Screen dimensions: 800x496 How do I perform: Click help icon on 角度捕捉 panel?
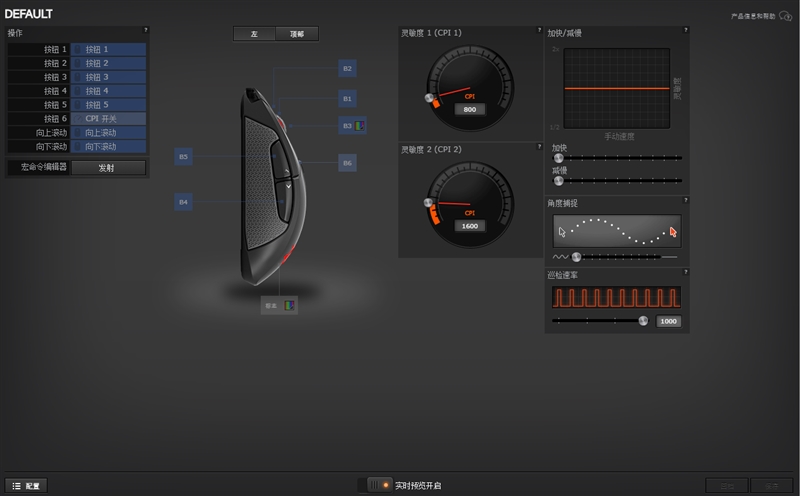[x=685, y=201]
